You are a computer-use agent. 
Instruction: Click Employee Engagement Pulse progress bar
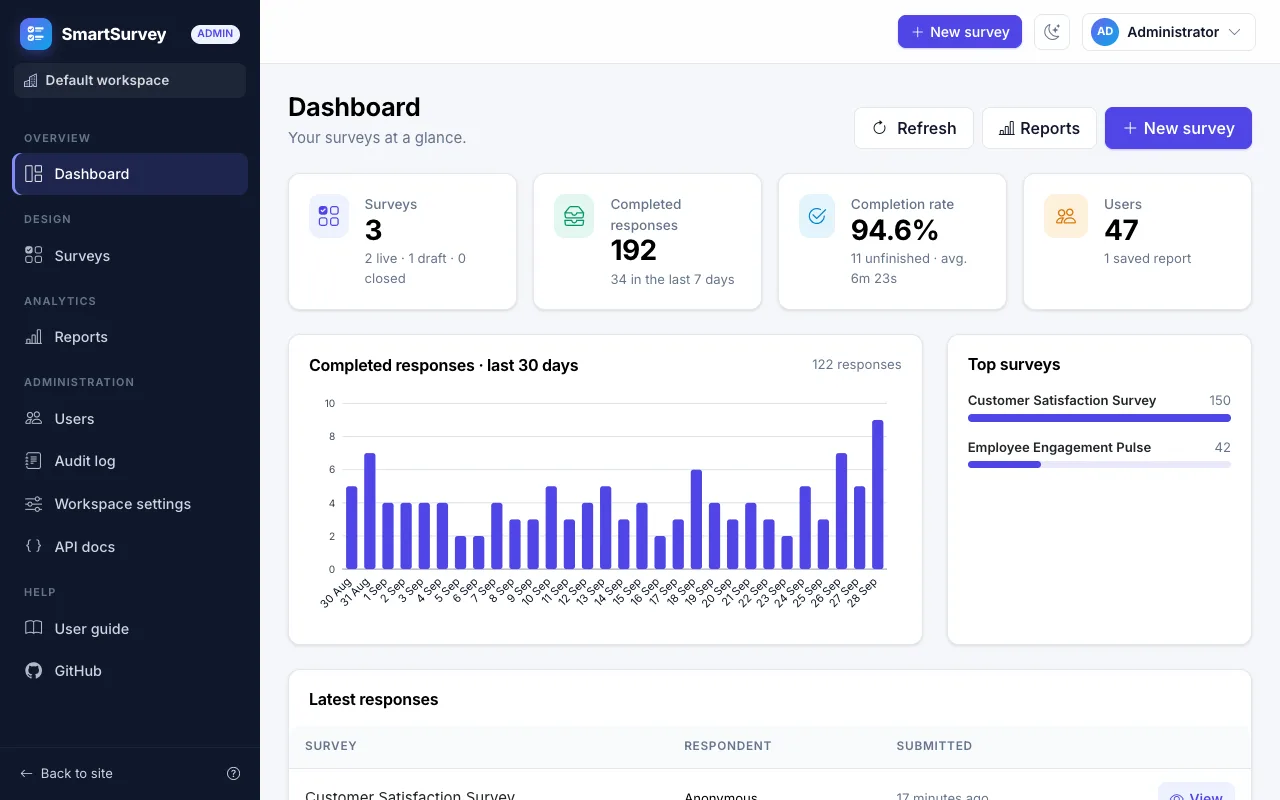tap(1099, 464)
